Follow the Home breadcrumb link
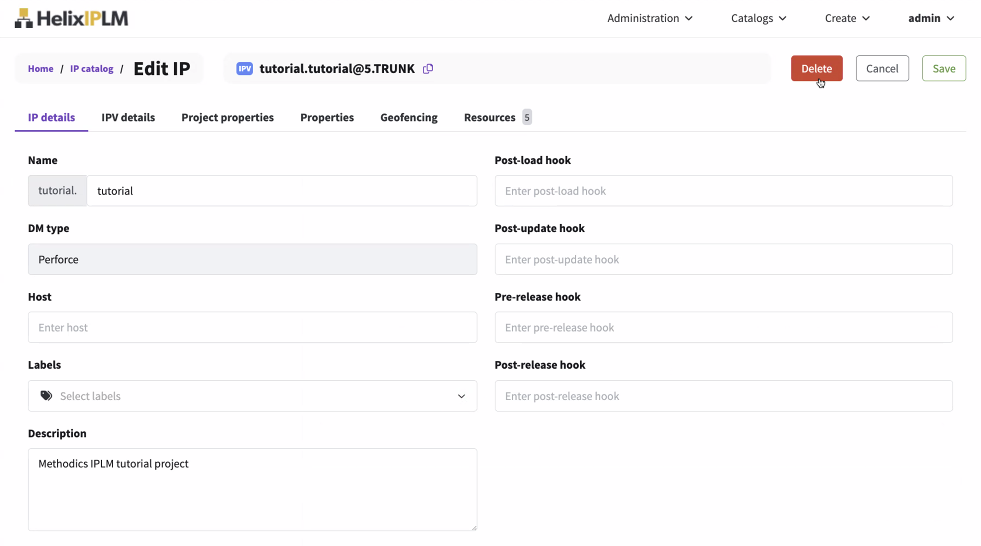The image size is (981, 546). [x=41, y=69]
